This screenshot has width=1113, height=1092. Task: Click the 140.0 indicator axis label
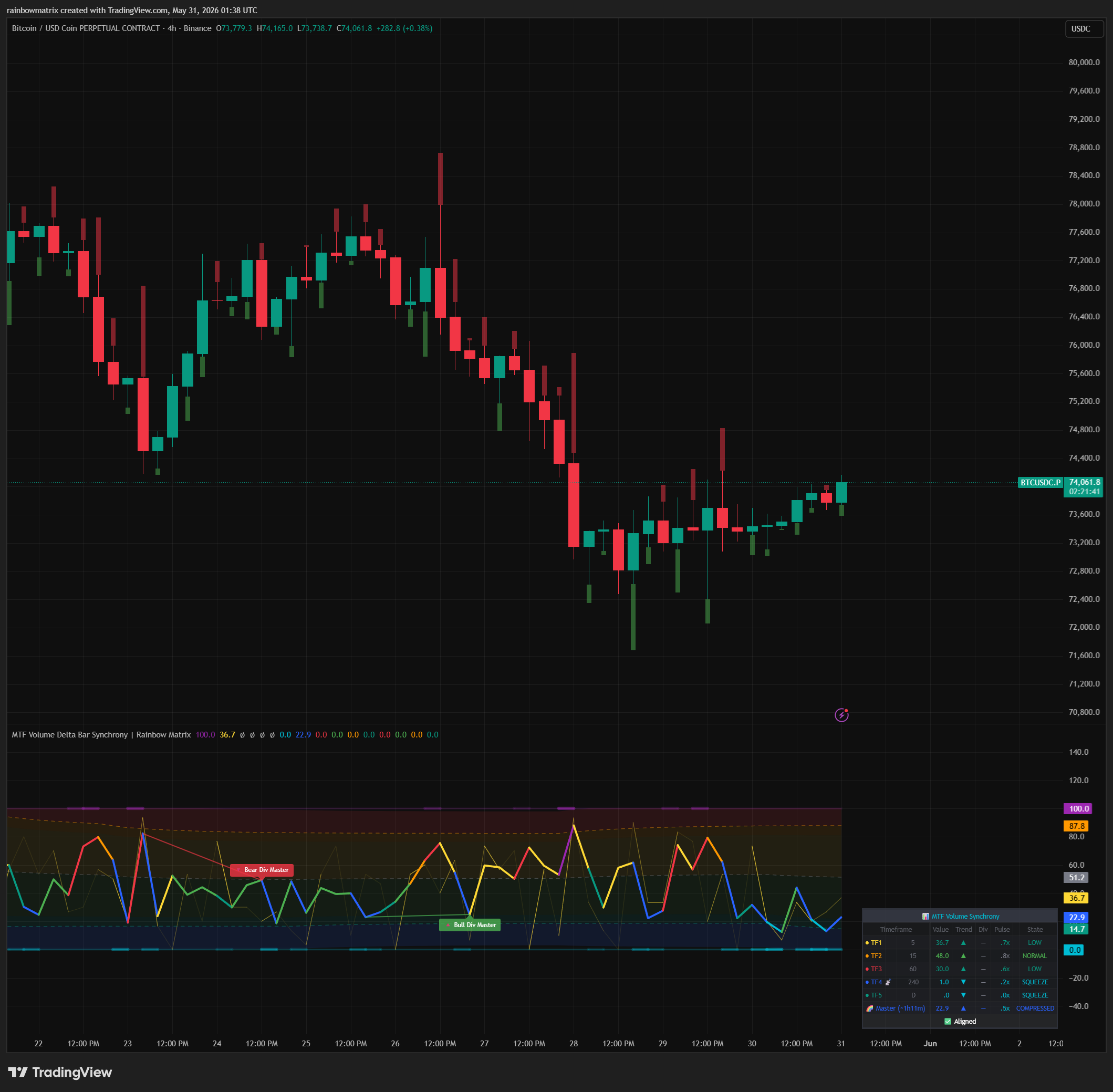1078,752
